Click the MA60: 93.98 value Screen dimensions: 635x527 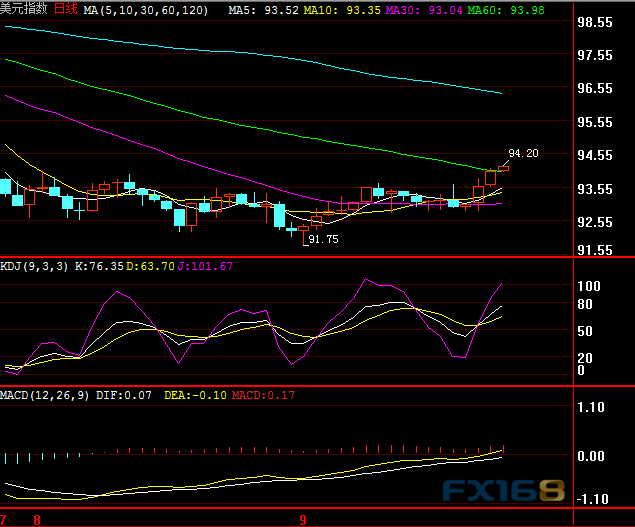click(x=506, y=10)
